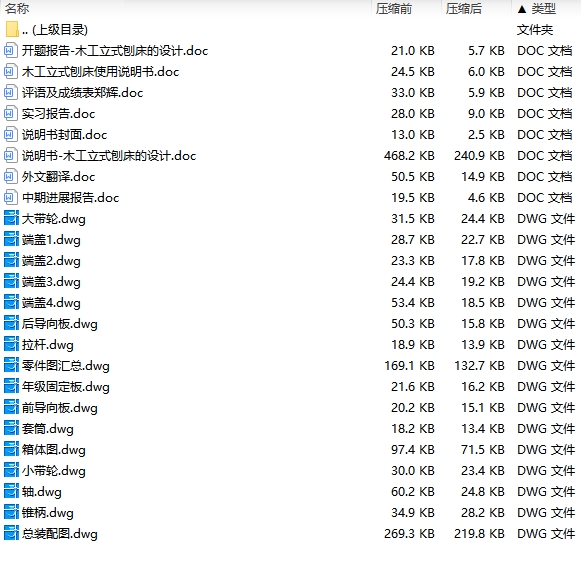Select the DWG icon of 端盖2.dwg
The height and width of the screenshot is (567, 581).
pos(11,261)
